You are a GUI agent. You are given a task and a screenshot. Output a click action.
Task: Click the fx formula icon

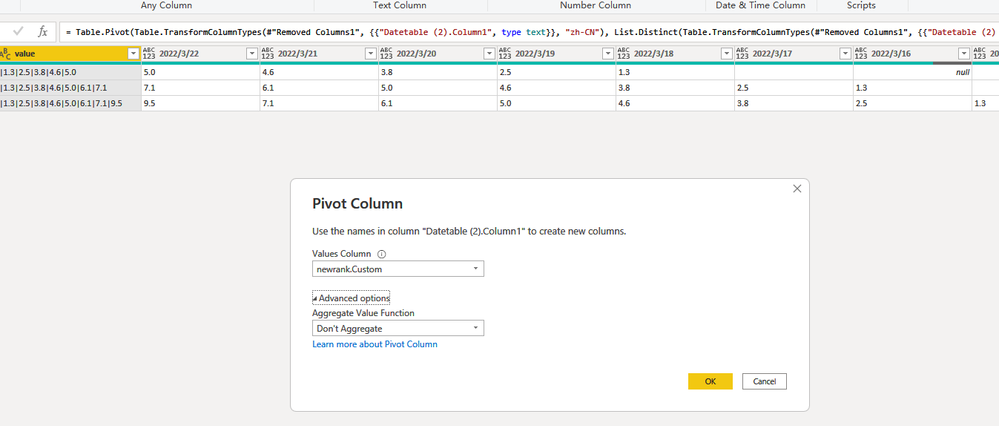click(x=43, y=32)
